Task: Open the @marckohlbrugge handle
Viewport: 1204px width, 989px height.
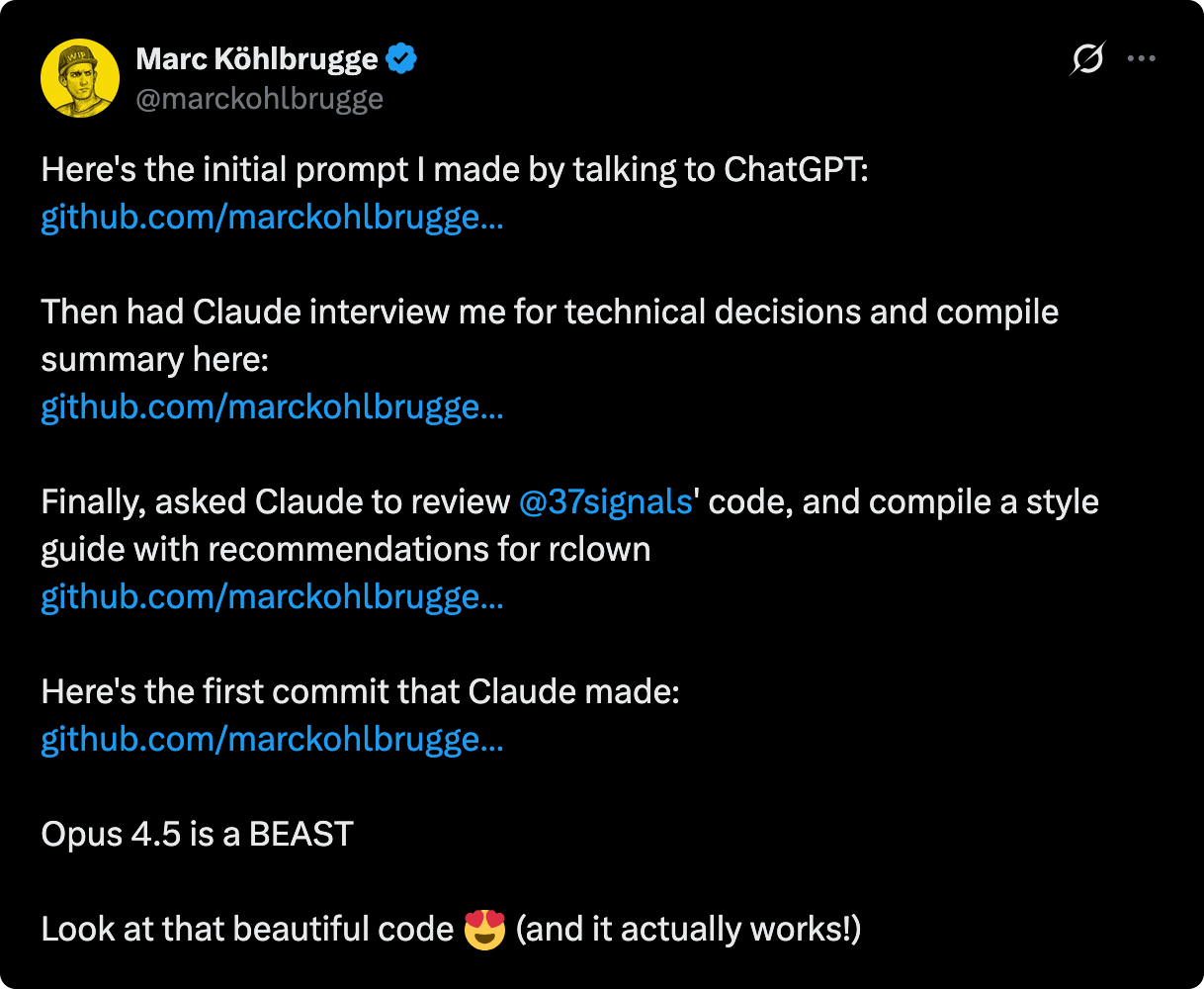Action: click(x=259, y=99)
